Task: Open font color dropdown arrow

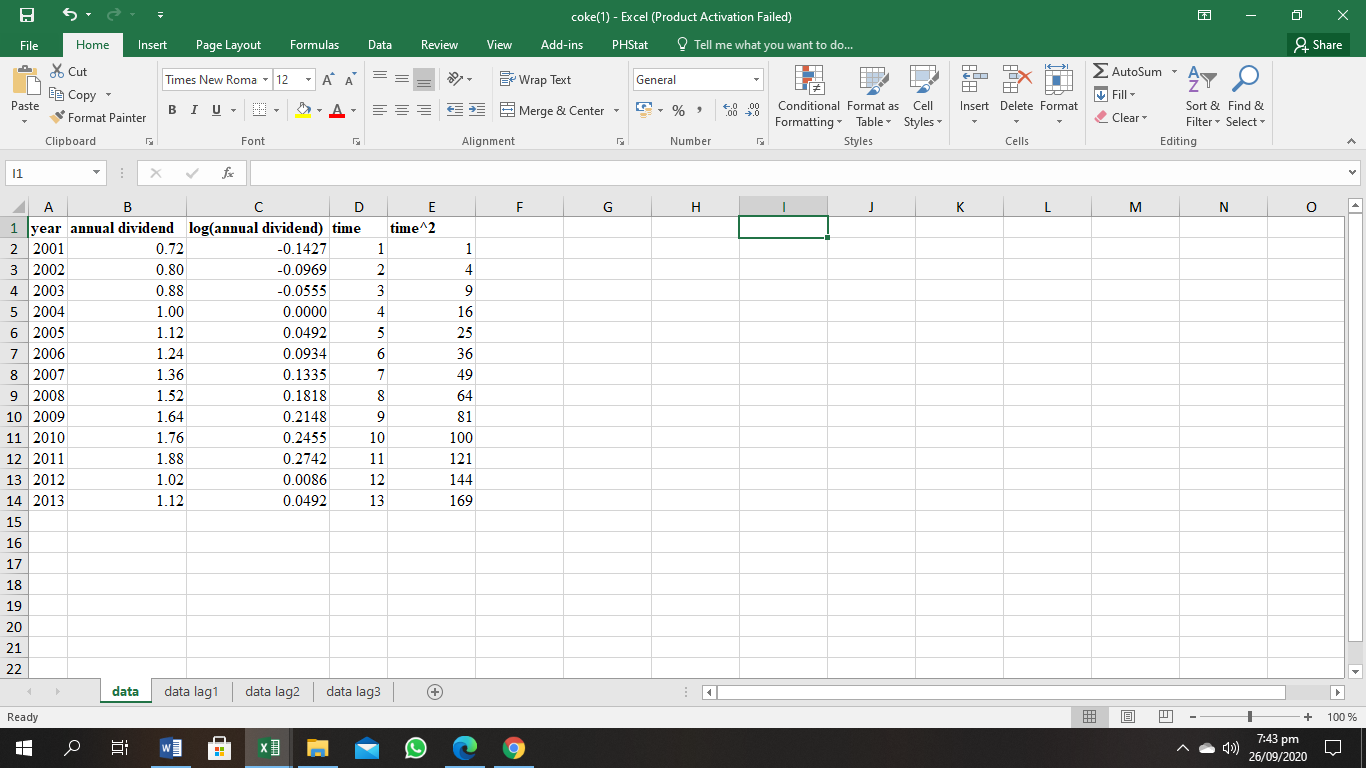Action: tap(353, 110)
